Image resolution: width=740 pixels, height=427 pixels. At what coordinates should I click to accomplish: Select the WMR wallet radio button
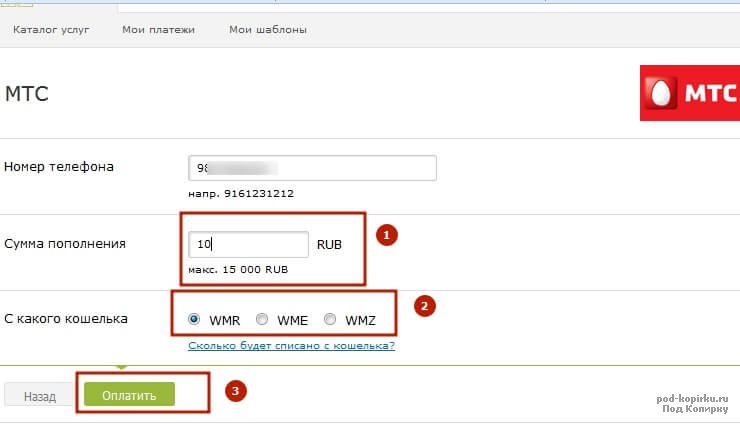tap(194, 319)
